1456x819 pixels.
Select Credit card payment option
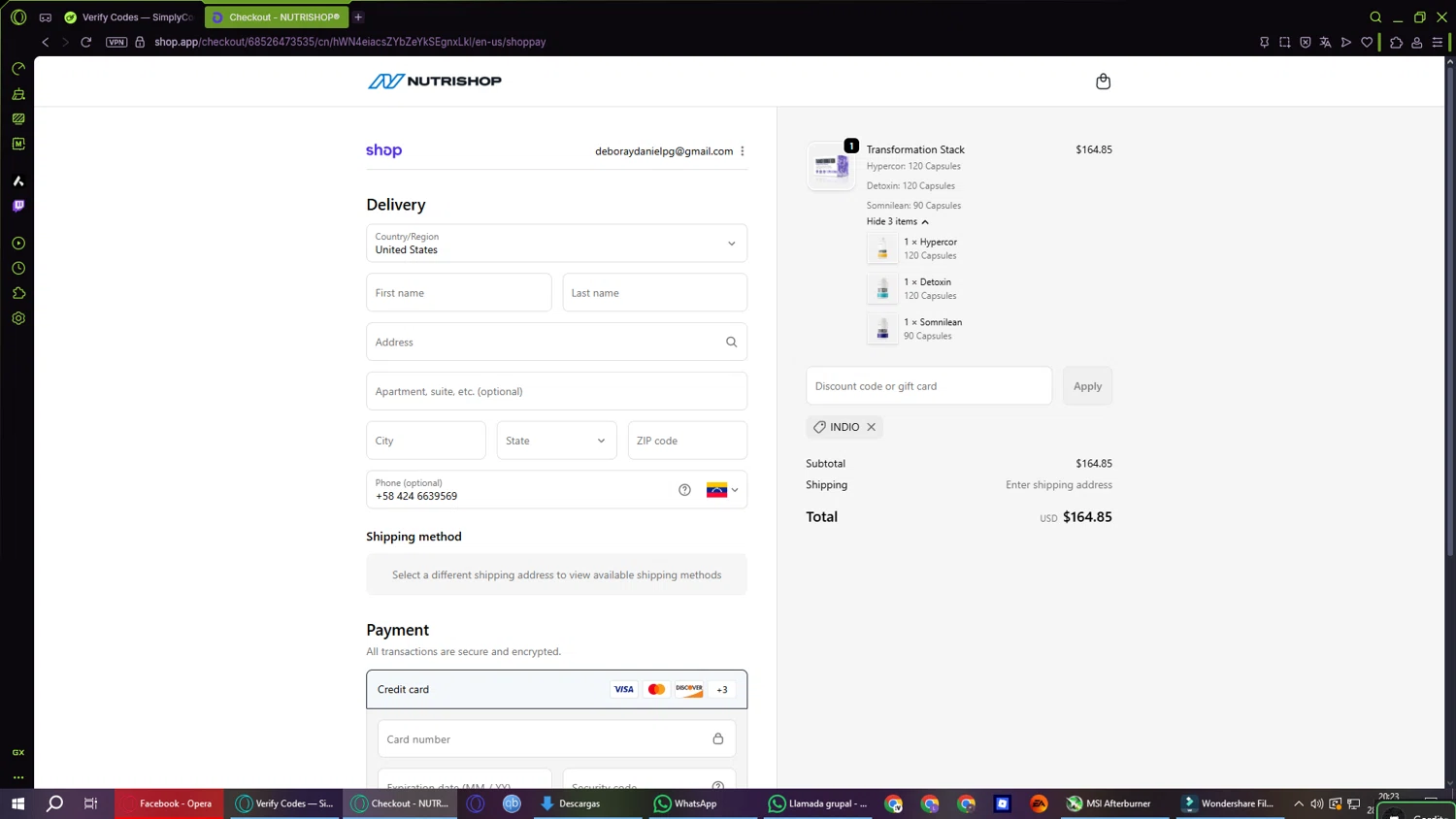(556, 689)
